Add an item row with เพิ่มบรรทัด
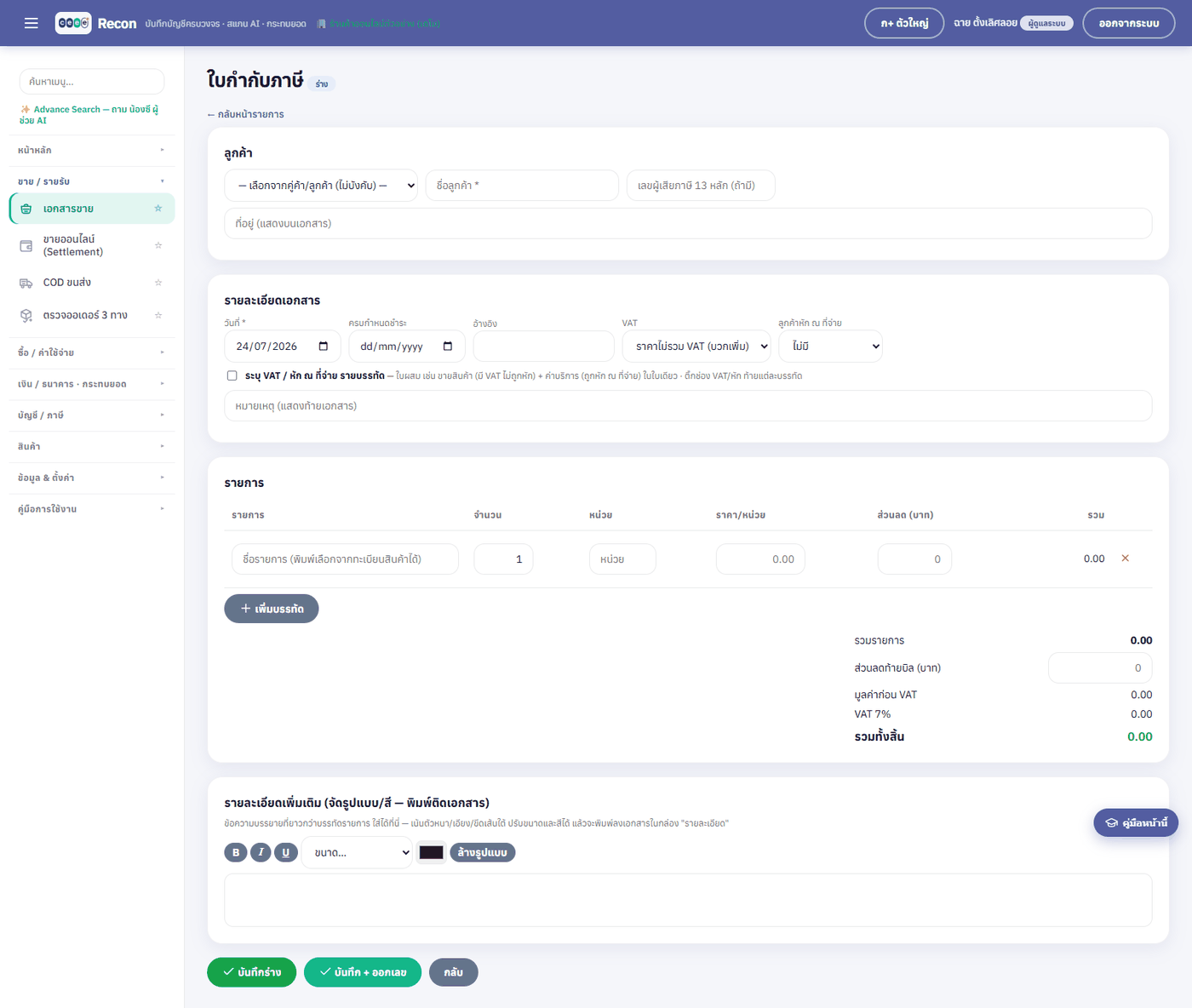This screenshot has height=1008, width=1192. [272, 609]
